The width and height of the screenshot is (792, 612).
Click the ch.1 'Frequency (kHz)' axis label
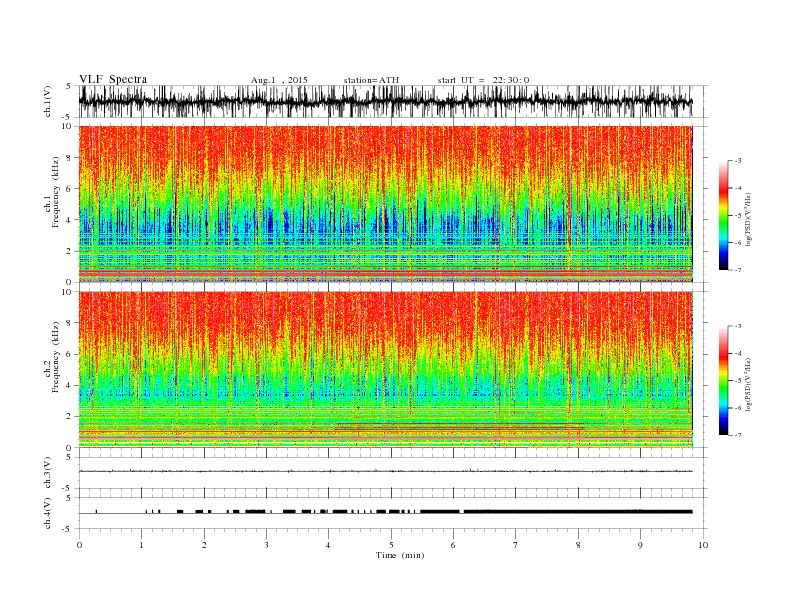point(56,192)
